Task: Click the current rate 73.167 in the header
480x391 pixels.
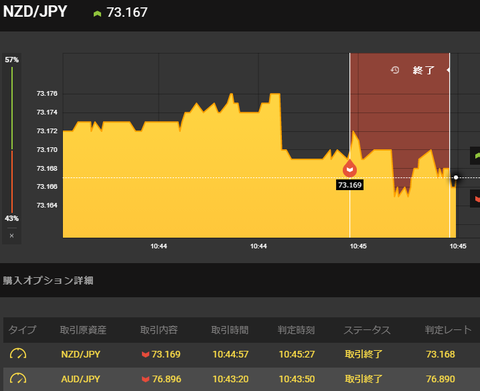Action: 127,13
